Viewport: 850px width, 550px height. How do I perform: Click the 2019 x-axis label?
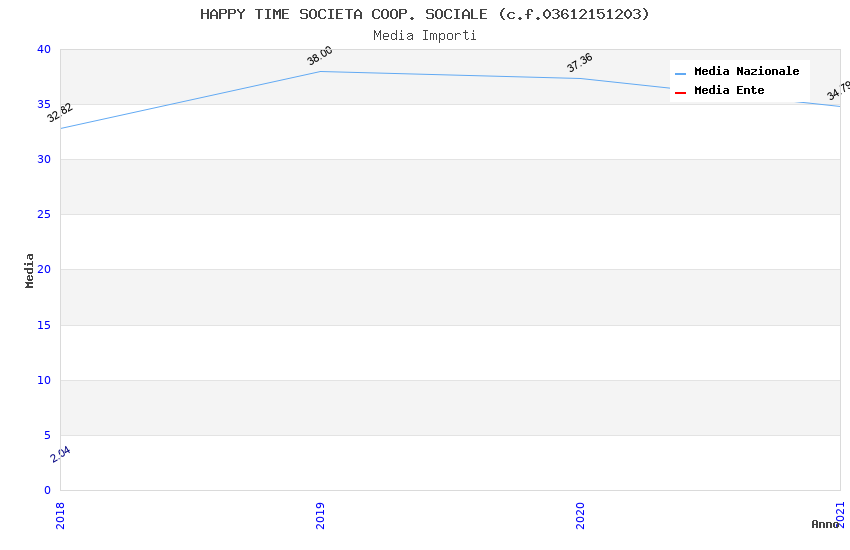[320, 515]
